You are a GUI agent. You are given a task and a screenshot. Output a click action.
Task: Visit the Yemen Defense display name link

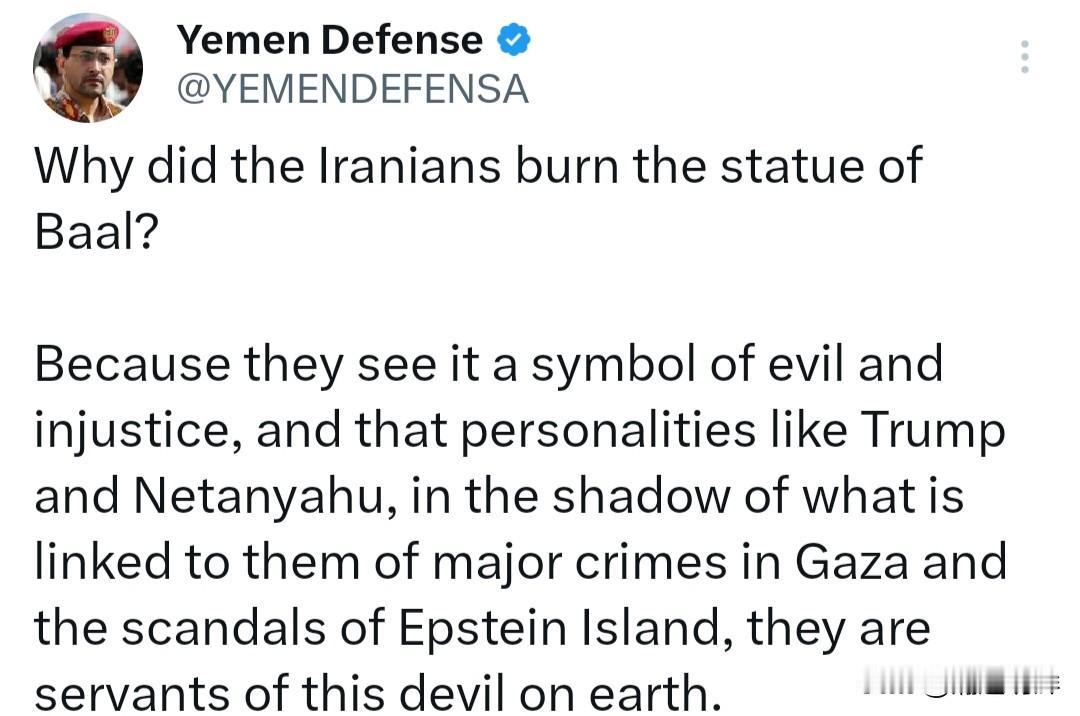pyautogui.click(x=329, y=40)
